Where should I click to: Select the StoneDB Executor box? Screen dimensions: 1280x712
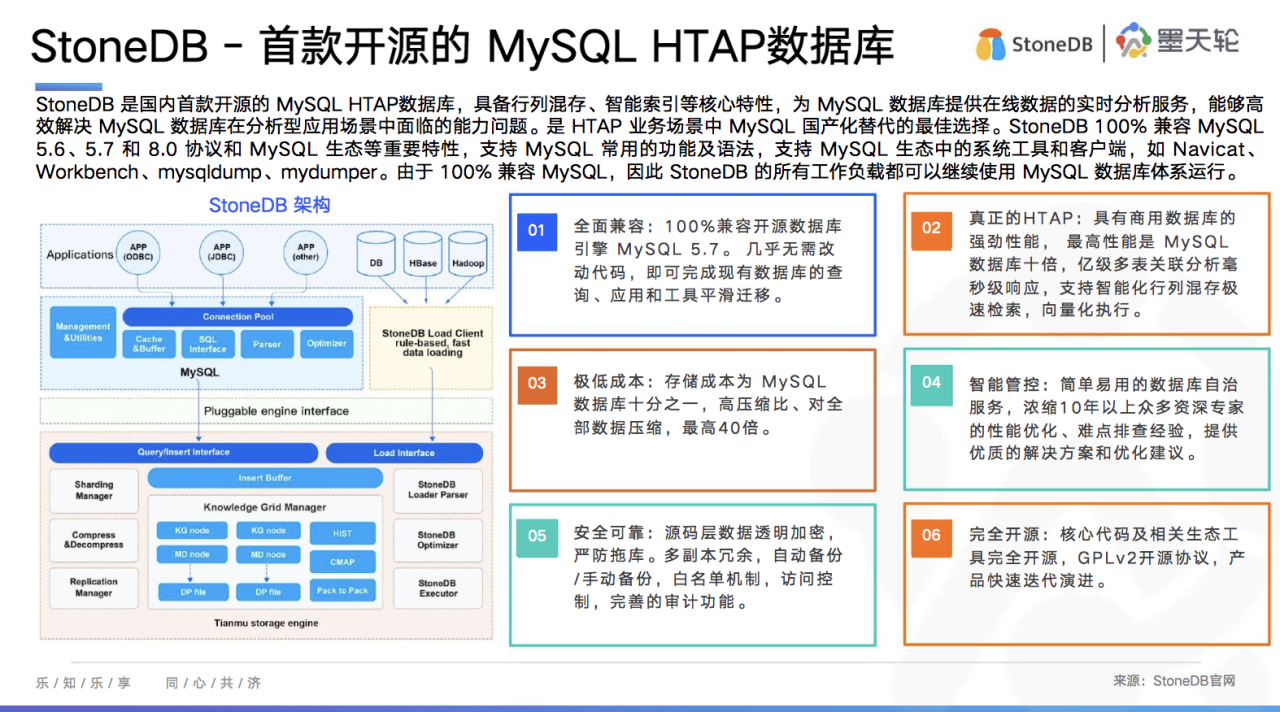[438, 588]
